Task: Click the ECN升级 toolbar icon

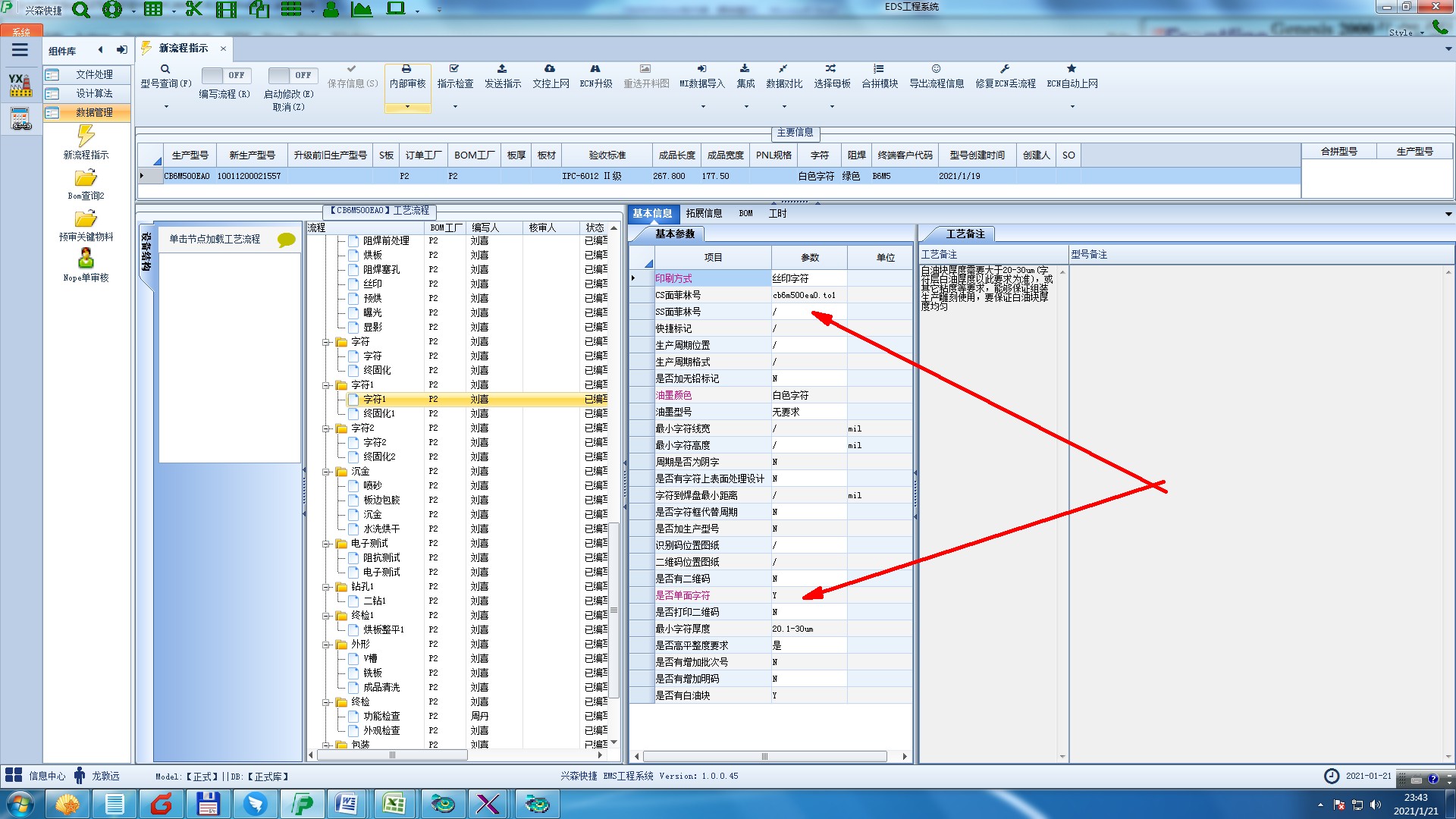Action: (x=595, y=69)
